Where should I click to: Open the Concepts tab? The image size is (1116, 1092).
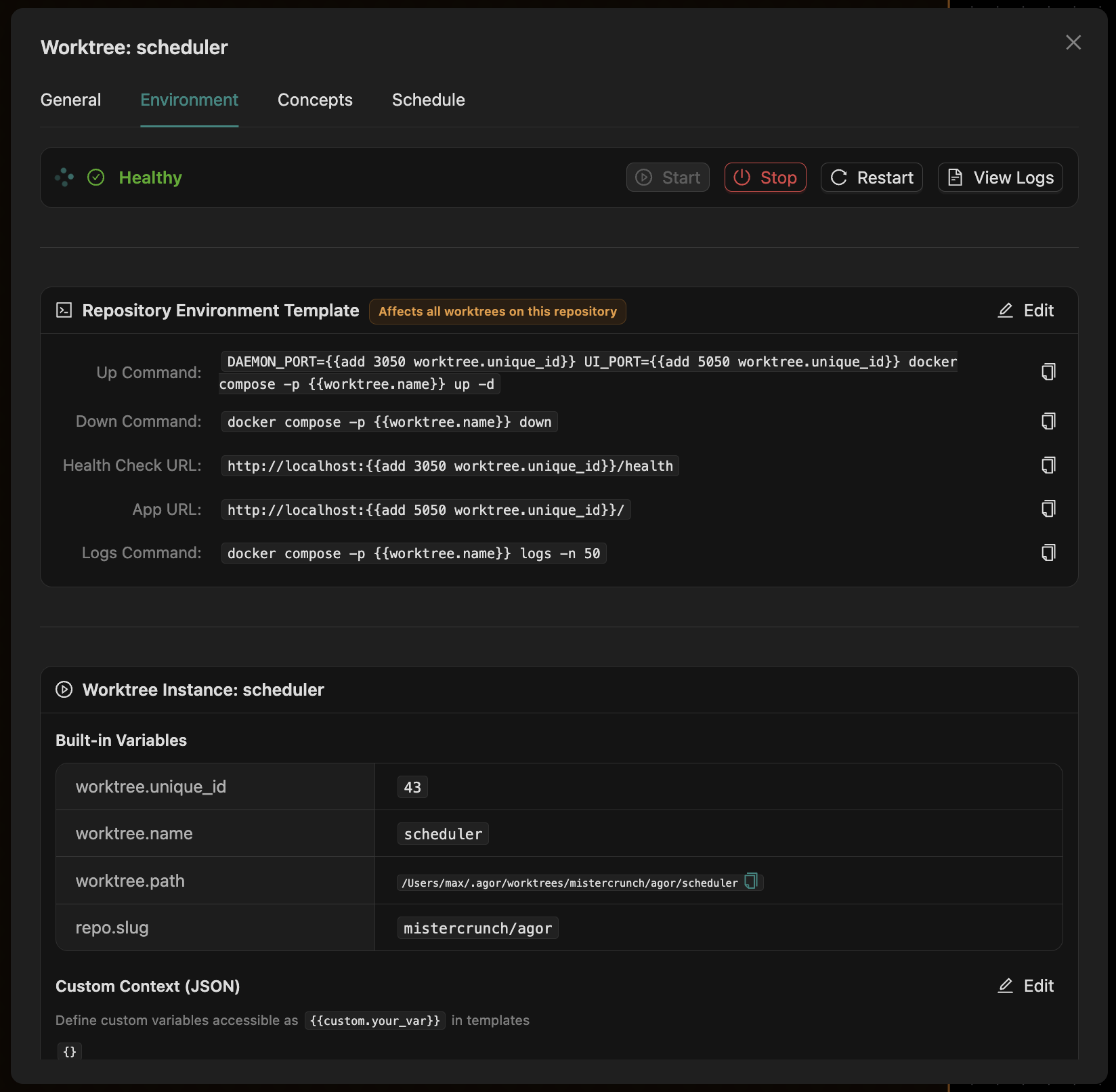point(315,100)
